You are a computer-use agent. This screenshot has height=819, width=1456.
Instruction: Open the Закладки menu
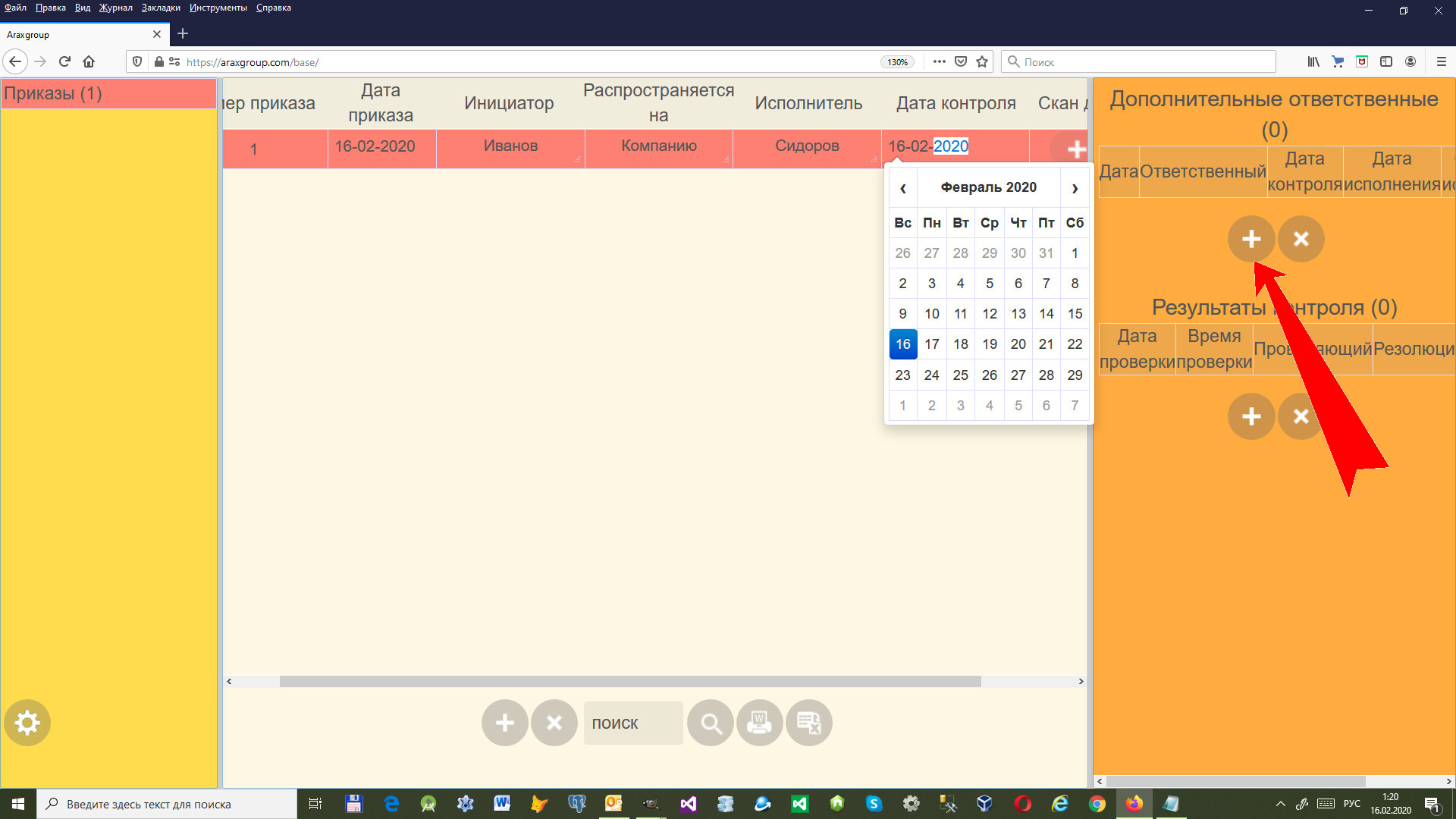(161, 8)
